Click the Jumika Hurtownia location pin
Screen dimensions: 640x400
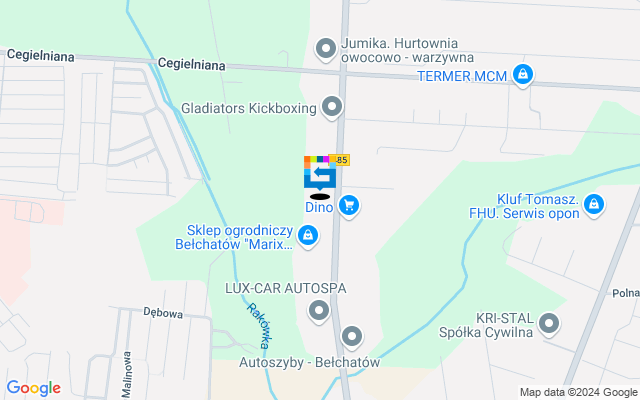pyautogui.click(x=326, y=49)
